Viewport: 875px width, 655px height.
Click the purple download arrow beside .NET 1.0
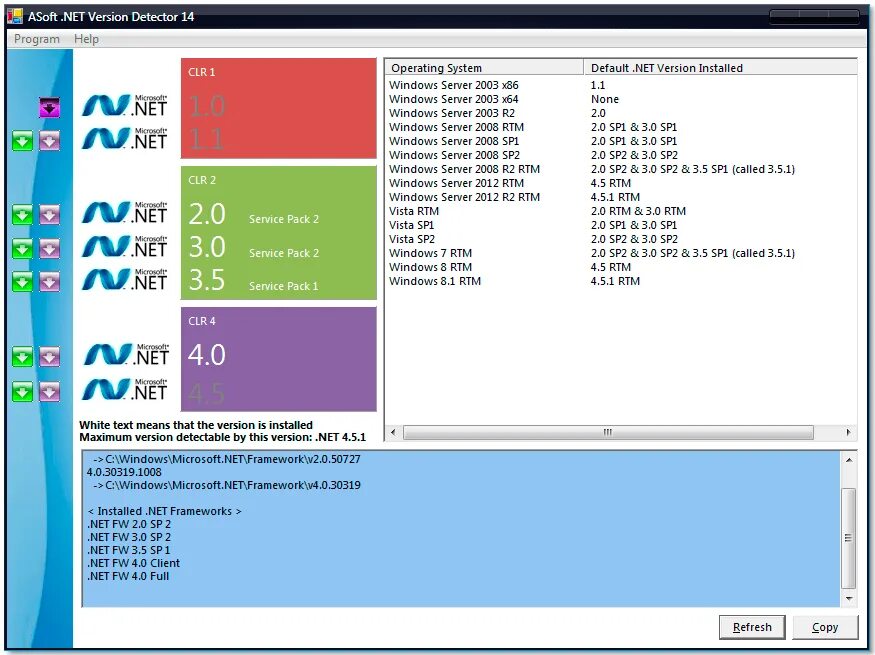(x=49, y=108)
